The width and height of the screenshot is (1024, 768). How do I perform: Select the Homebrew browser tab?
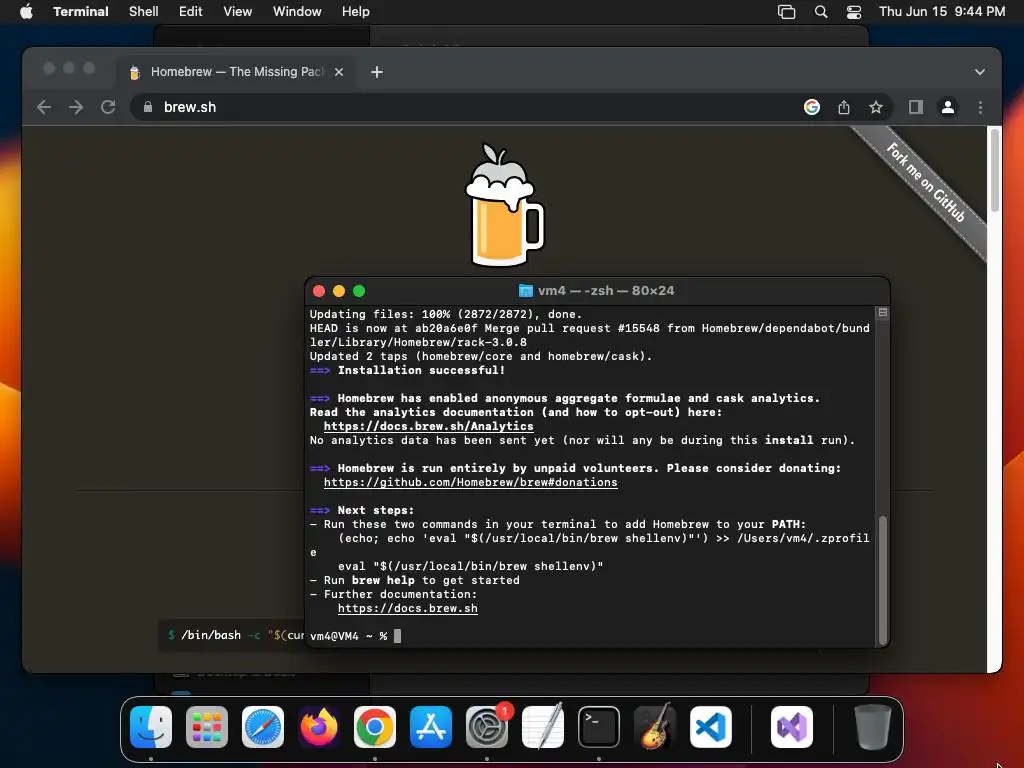click(236, 72)
